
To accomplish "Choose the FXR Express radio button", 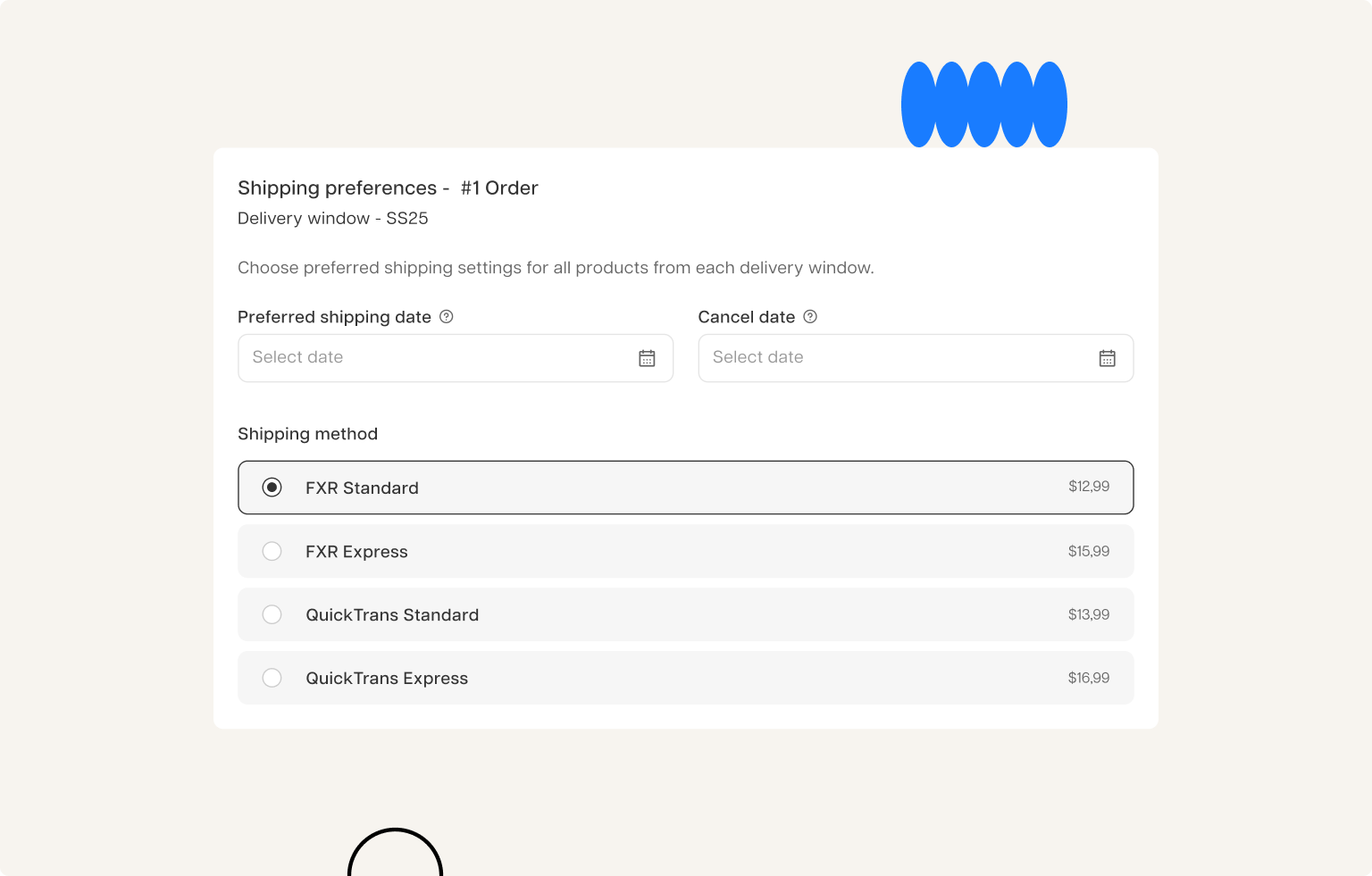I will 272,552.
